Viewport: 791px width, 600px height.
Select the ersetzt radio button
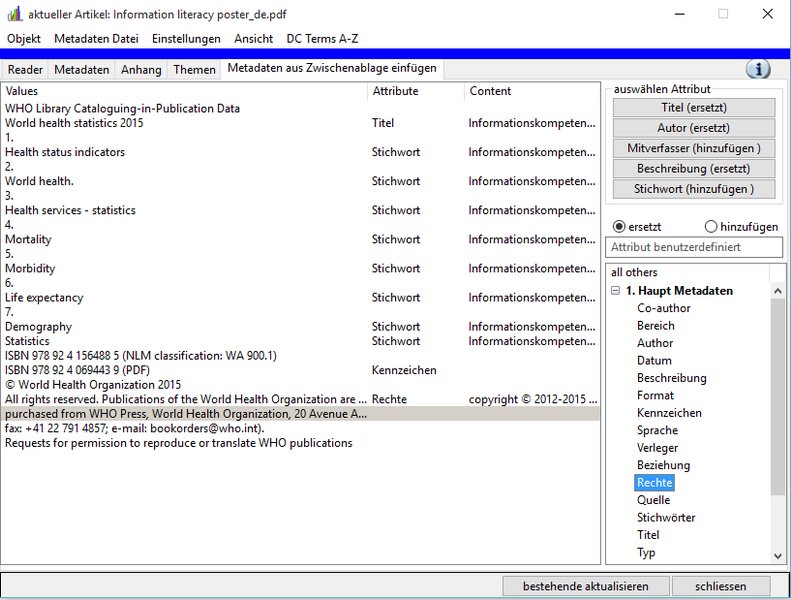point(619,227)
